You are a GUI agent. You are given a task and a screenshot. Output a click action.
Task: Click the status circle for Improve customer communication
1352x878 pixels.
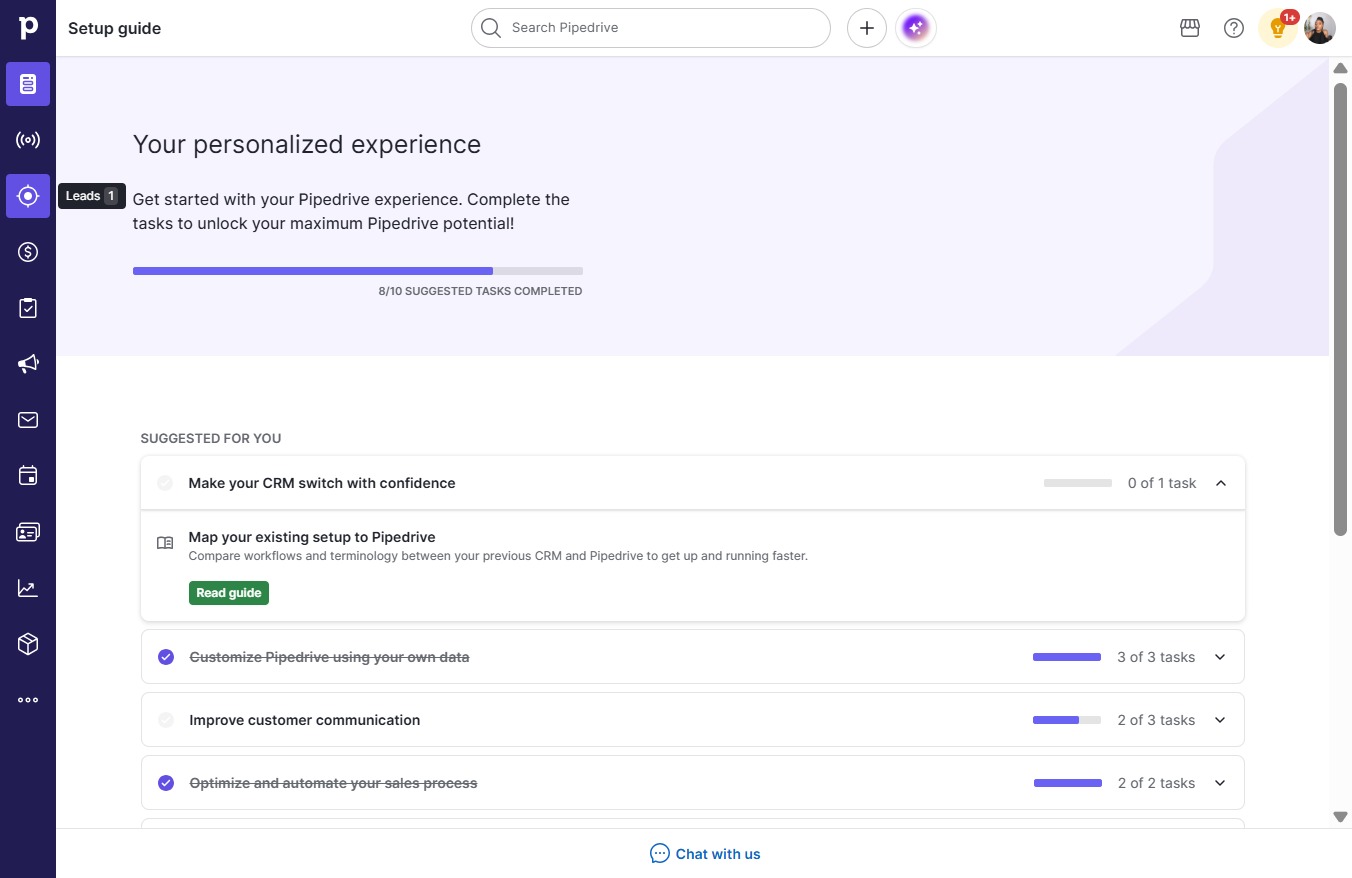click(166, 720)
